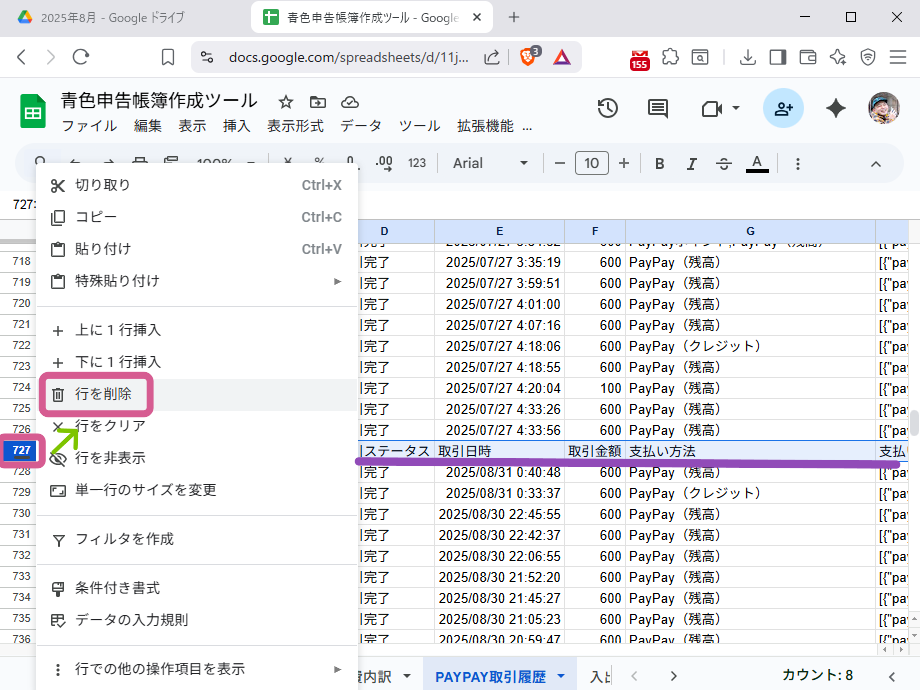
Task: Open the データ menu in menu bar
Action: 360,126
